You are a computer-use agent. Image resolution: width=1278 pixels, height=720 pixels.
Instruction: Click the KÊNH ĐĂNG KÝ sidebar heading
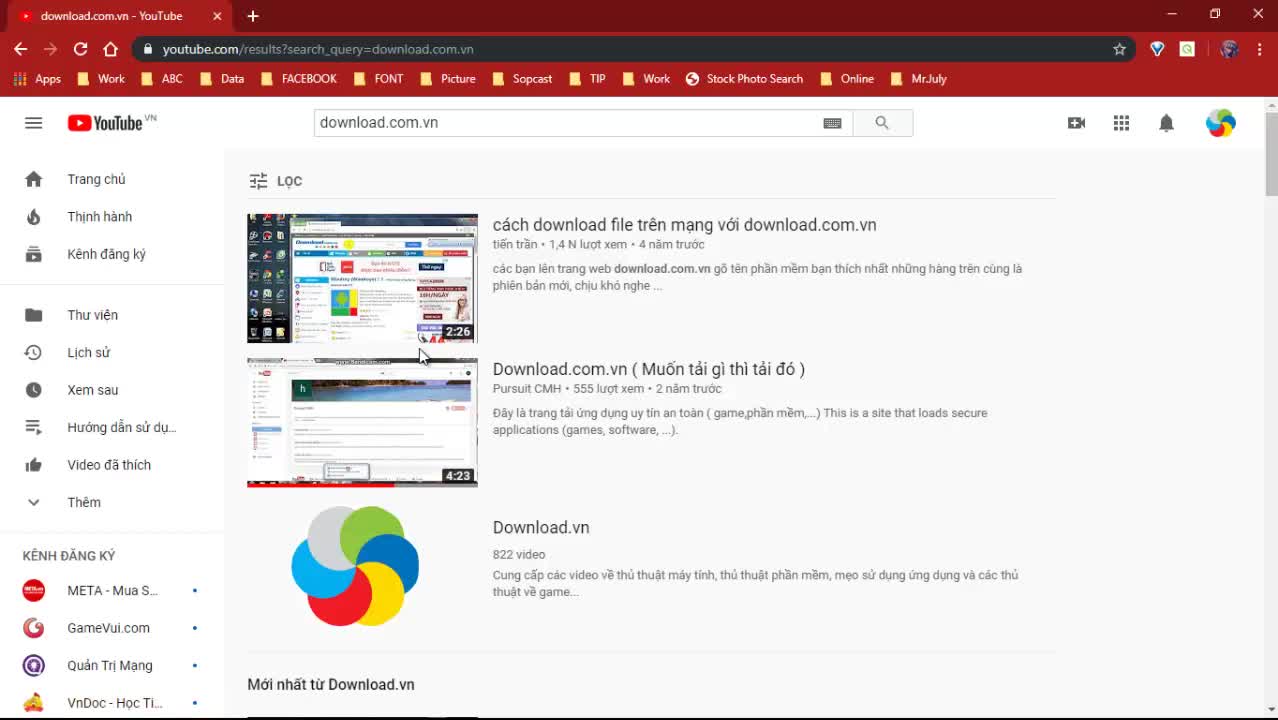tap(69, 556)
